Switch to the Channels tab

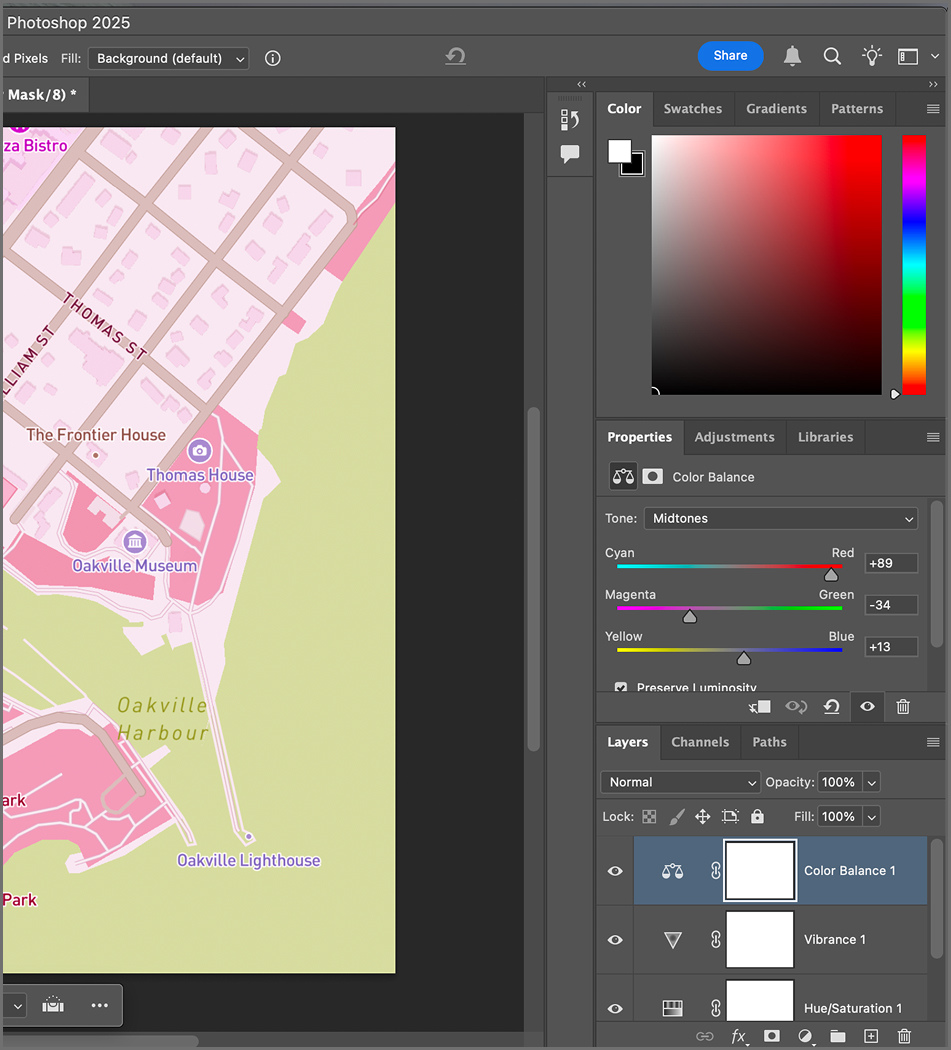coord(700,742)
